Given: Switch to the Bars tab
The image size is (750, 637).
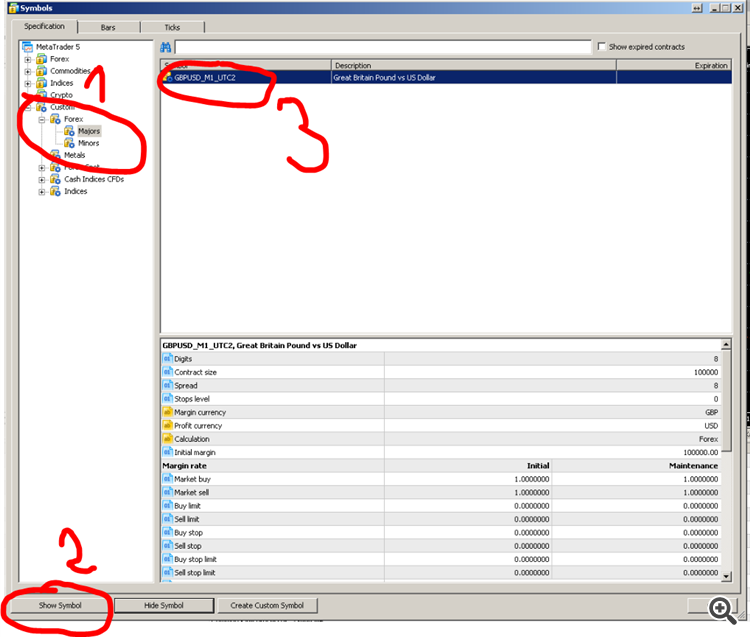Looking at the screenshot, I should click(108, 27).
